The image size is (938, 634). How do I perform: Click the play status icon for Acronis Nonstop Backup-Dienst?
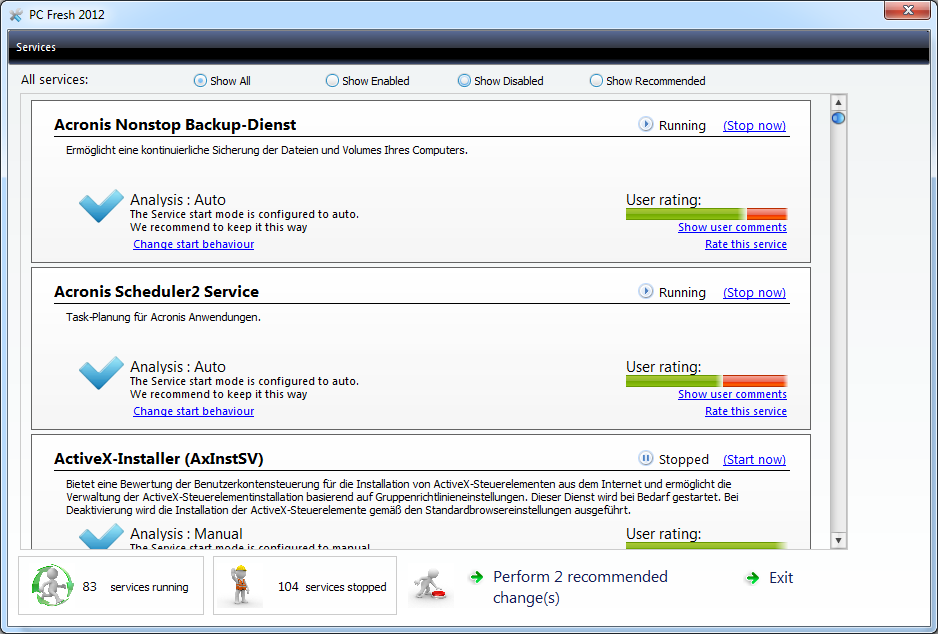(x=645, y=124)
